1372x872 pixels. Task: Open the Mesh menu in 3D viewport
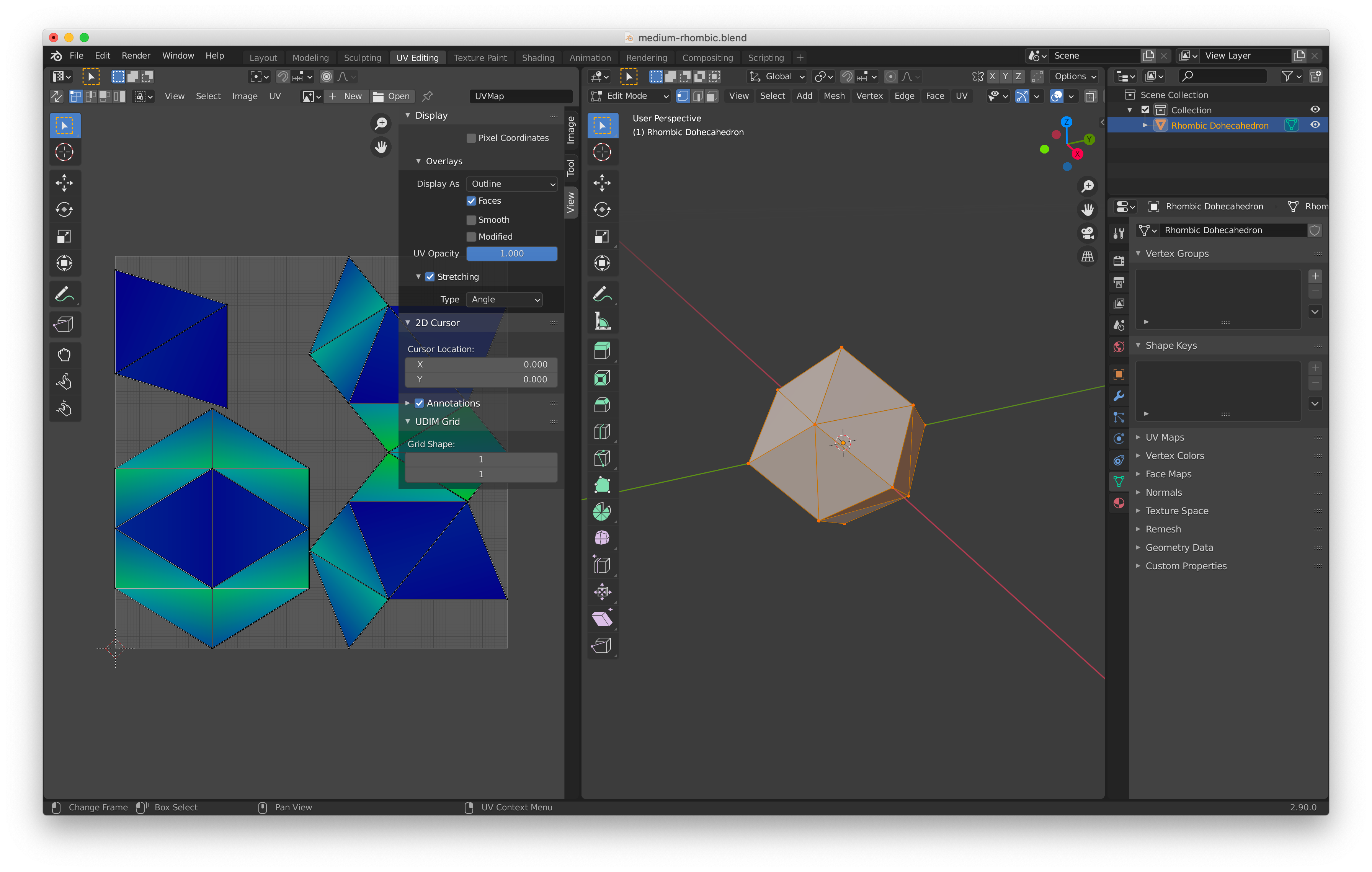click(833, 96)
